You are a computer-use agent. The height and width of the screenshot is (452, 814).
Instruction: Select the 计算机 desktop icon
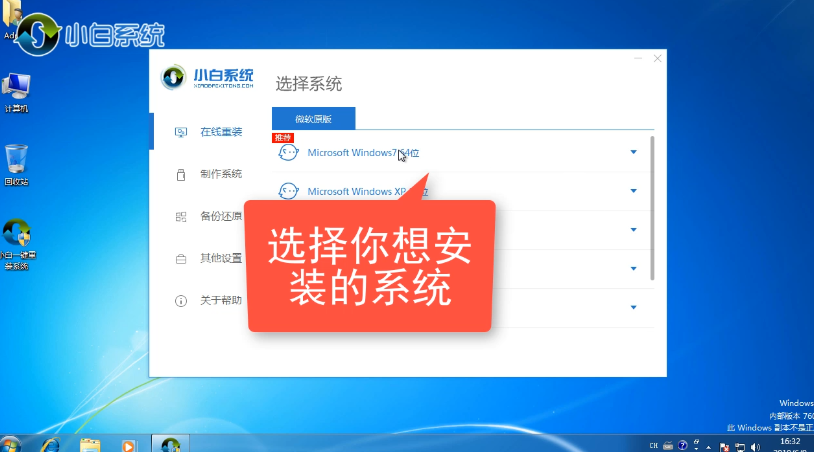(16, 93)
